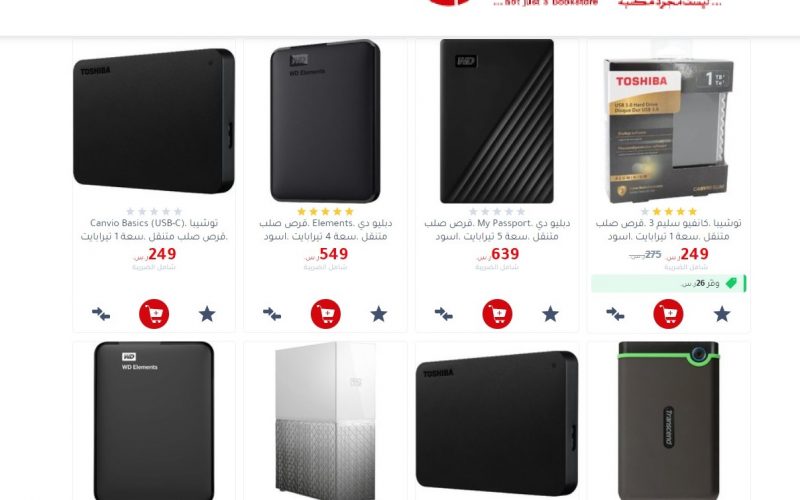Add Toshiba Canvio Slim 1TB to cart
The width and height of the screenshot is (800, 500).
pos(668,314)
